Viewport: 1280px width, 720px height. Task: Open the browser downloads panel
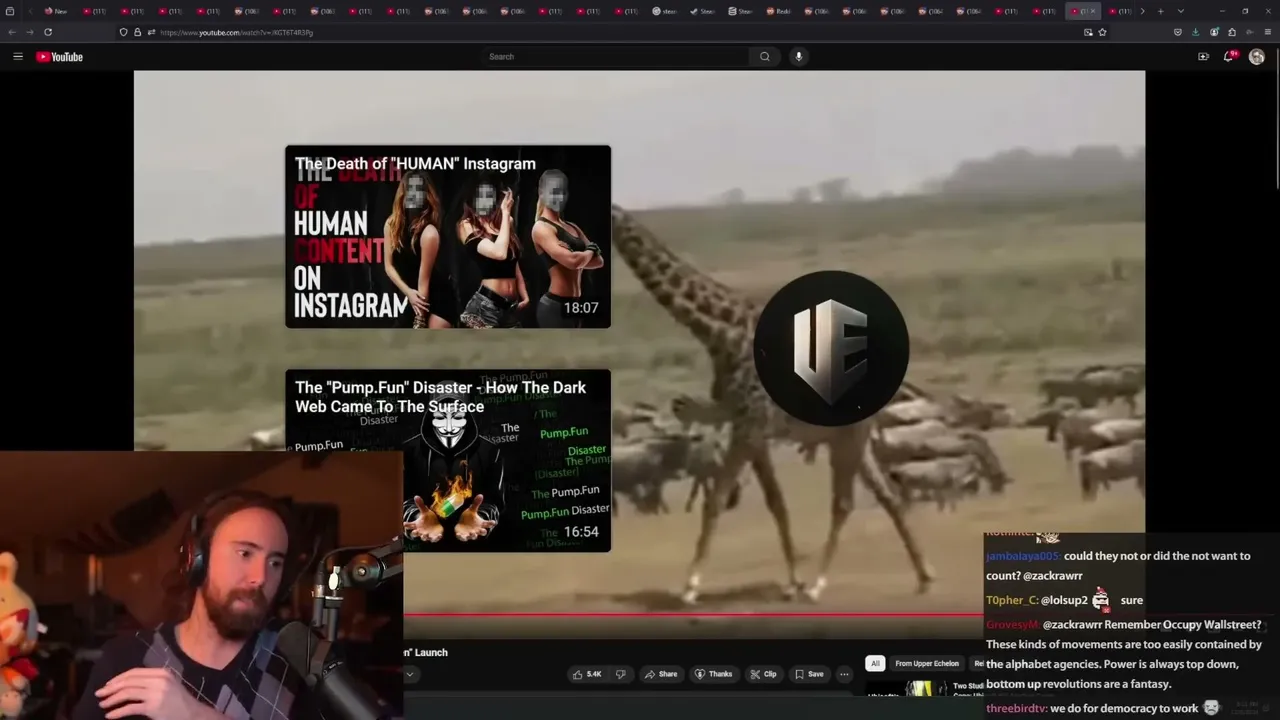click(x=1195, y=32)
